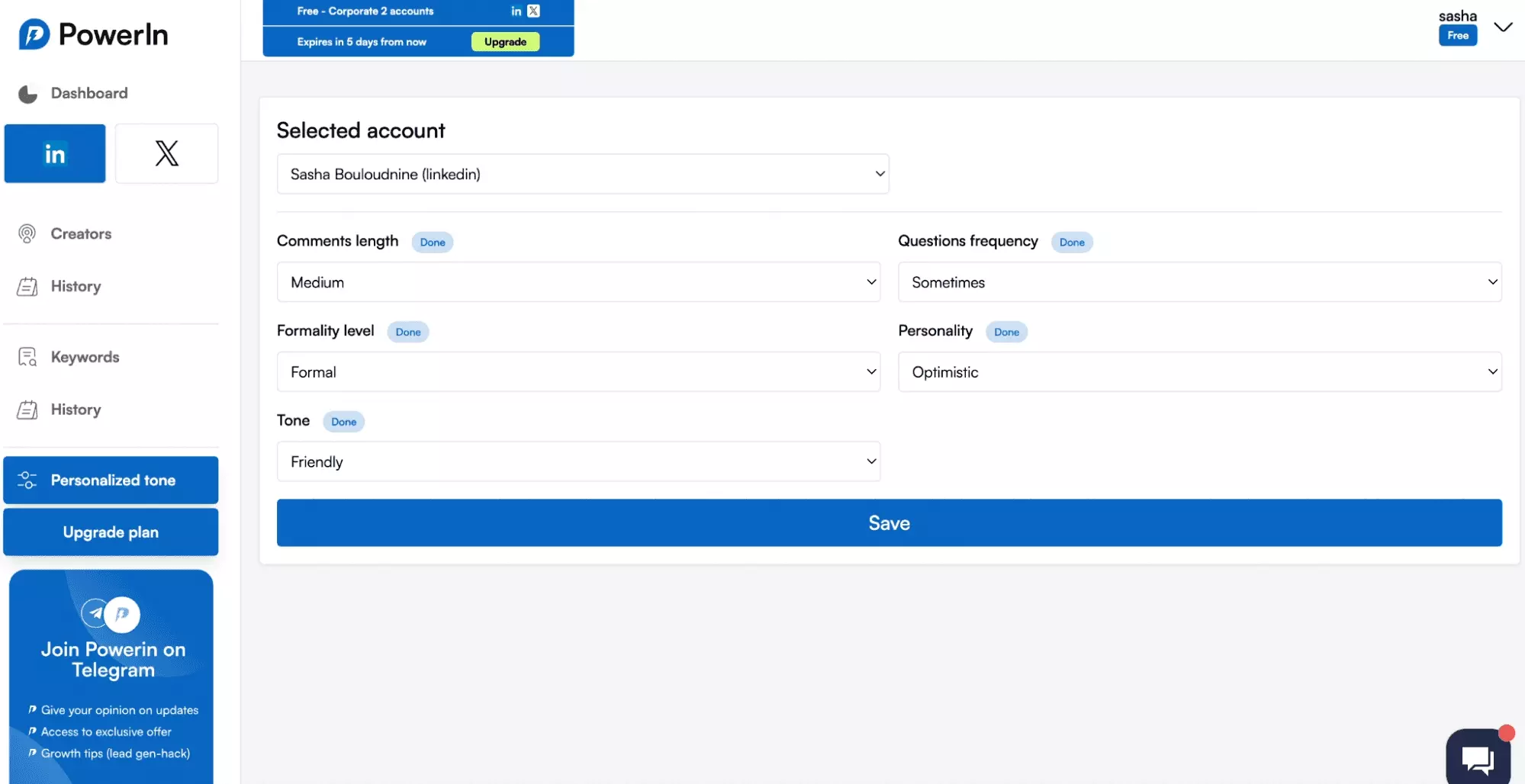The width and height of the screenshot is (1525, 784).
Task: Change the Personality dropdown value
Action: (1199, 372)
